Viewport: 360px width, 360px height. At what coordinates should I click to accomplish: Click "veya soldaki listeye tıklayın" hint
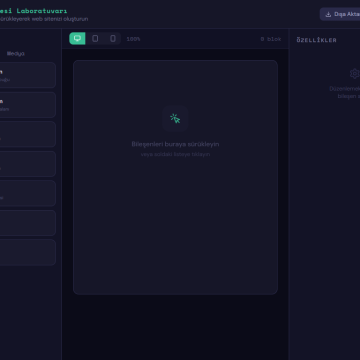pos(175,154)
